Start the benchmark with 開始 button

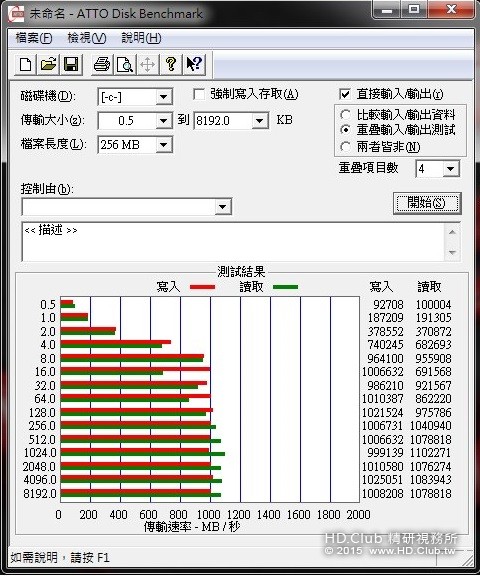tap(427, 203)
